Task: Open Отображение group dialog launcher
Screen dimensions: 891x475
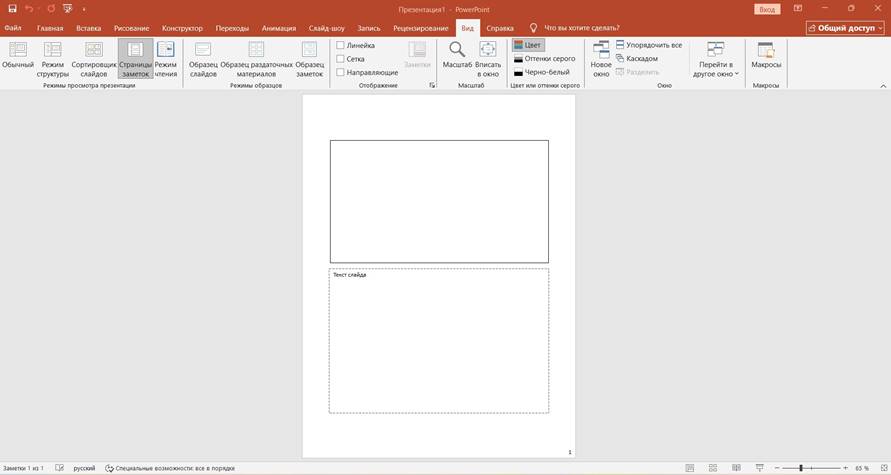Action: click(x=433, y=86)
